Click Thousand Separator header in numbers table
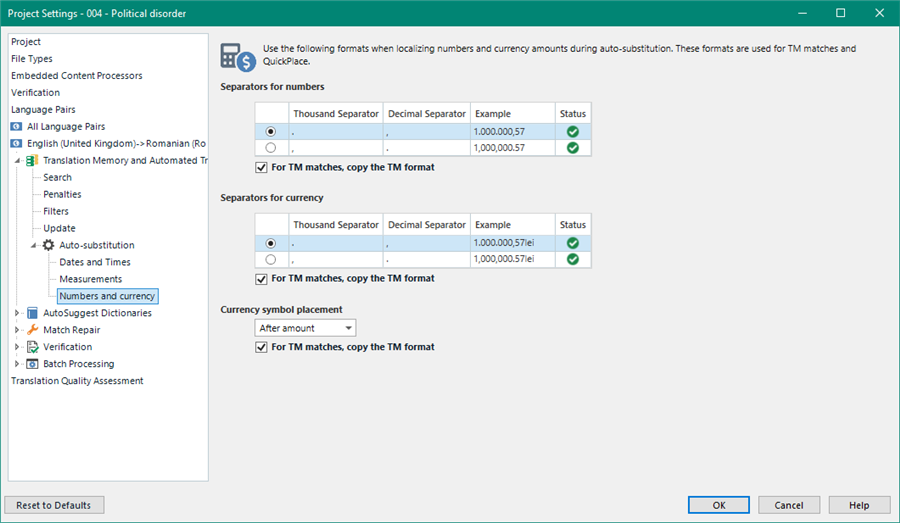The width and height of the screenshot is (900, 523). point(336,114)
